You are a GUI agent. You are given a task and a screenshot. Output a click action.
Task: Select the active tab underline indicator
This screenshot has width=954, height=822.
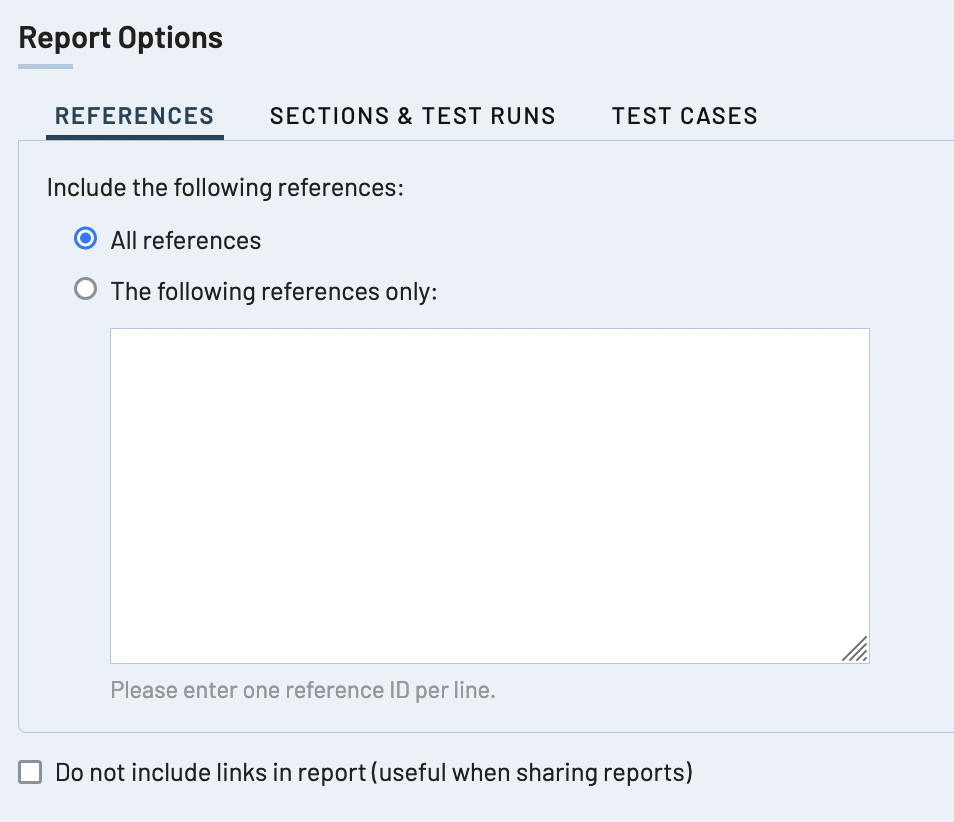click(134, 137)
